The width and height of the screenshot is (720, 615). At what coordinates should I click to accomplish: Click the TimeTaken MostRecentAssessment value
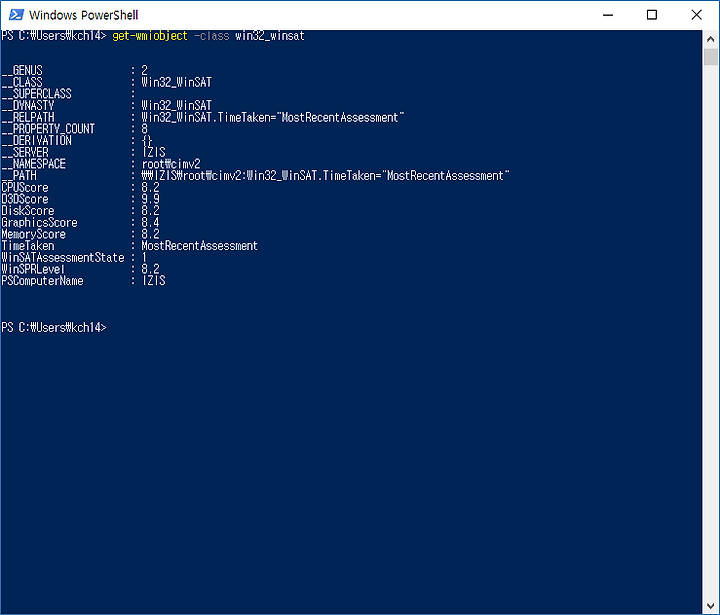tap(199, 246)
